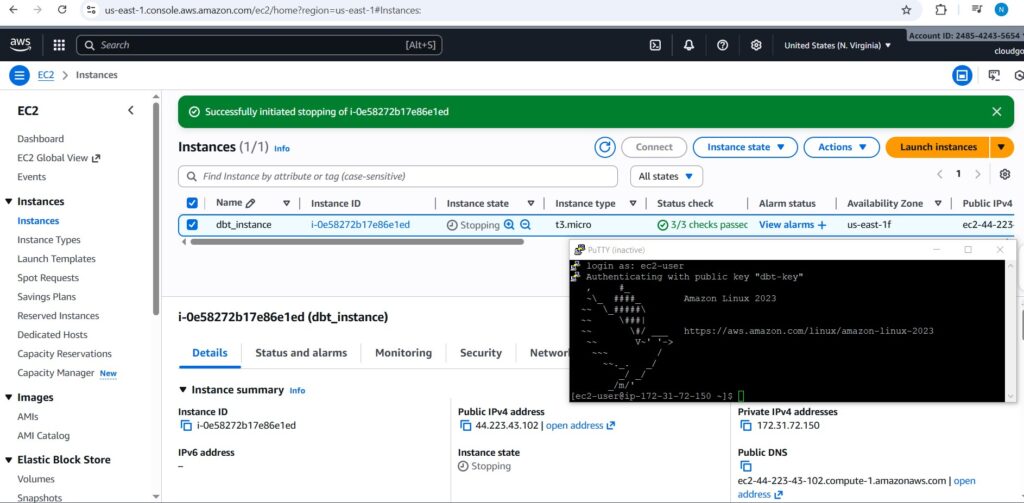This screenshot has height=503, width=1024.
Task: Collapse the Instance summary section
Action: [x=183, y=390]
